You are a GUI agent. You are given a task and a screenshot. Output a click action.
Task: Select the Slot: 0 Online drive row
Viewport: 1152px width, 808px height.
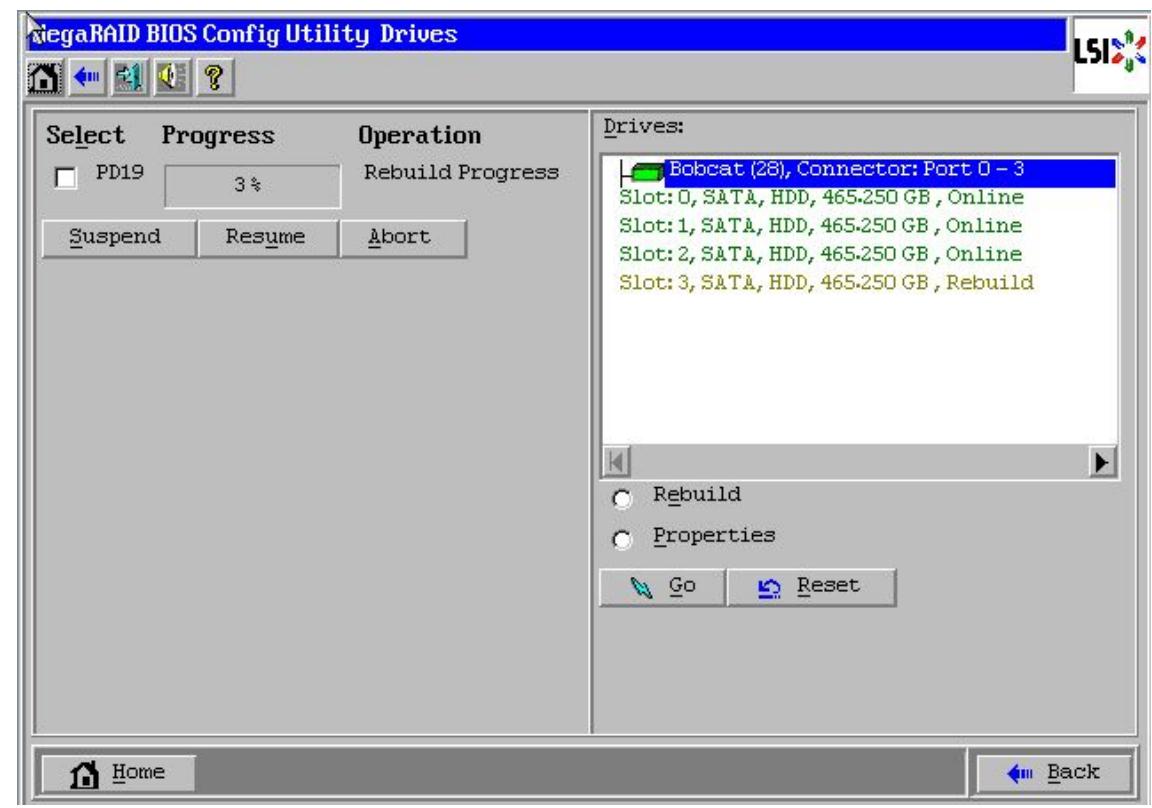pos(821,198)
